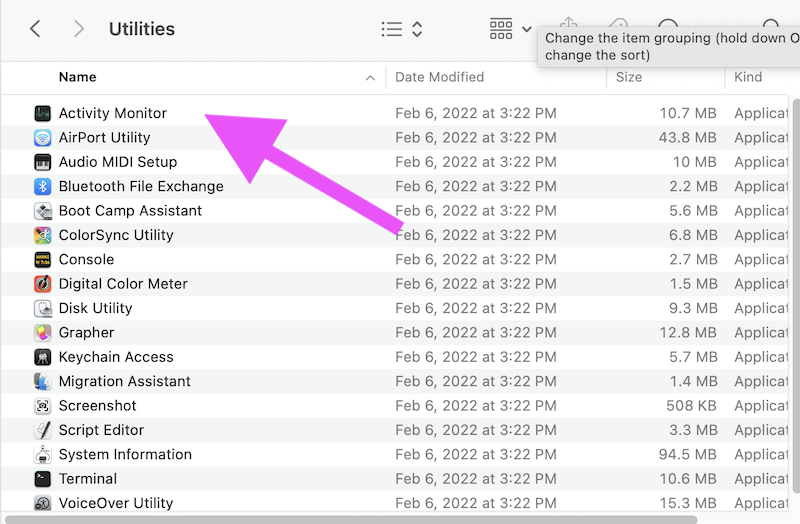
Task: Open the item grouping grid icon
Action: pos(501,29)
